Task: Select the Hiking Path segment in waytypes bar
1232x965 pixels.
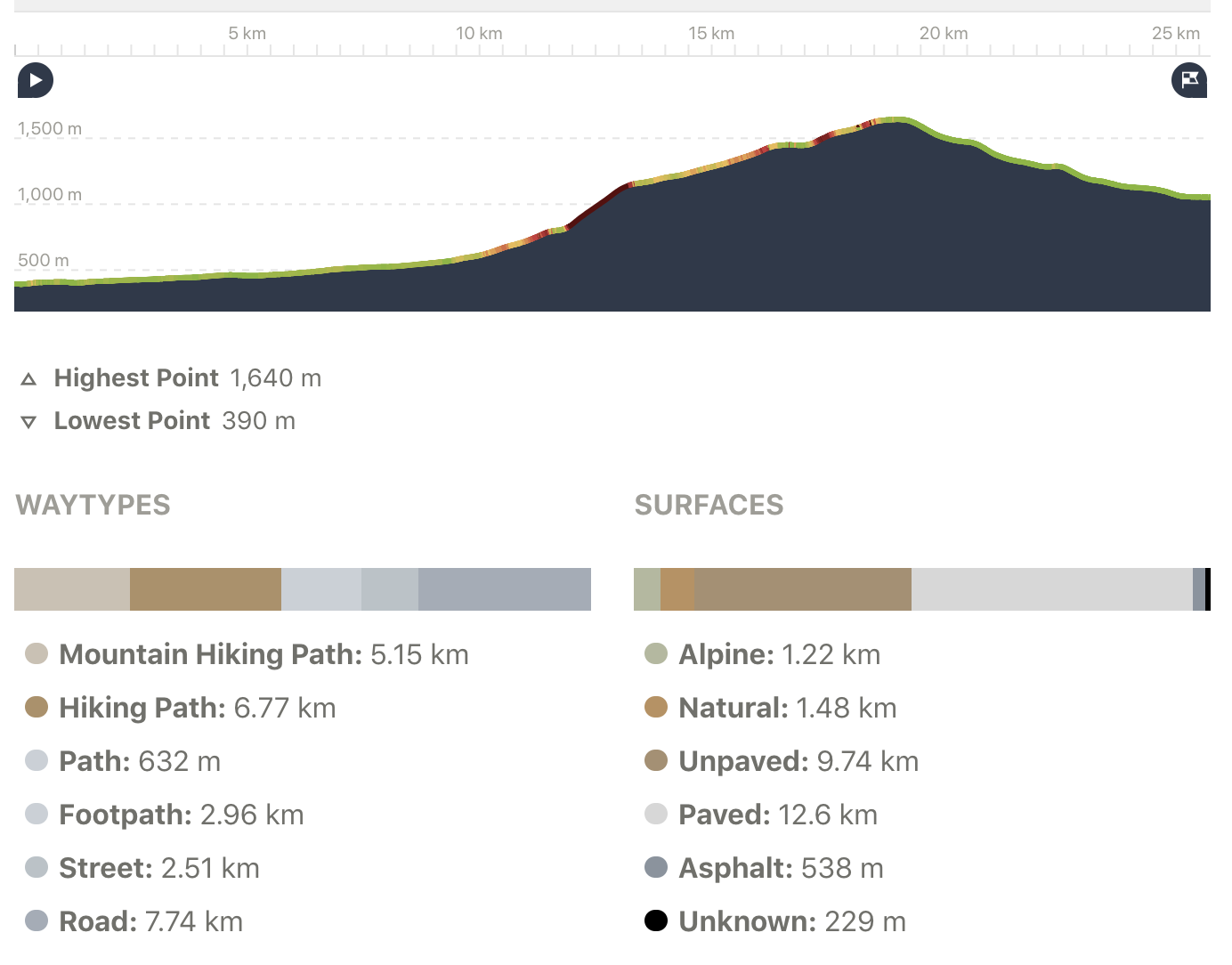Action: click(x=206, y=589)
